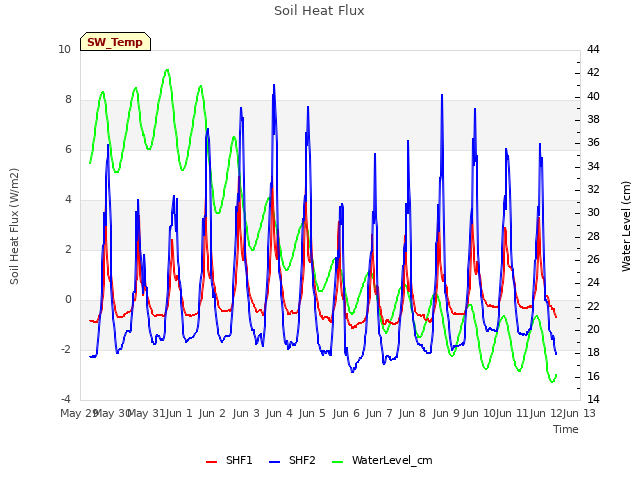Toggle the WaterLevel_cm legend entry
The image size is (640, 480).
[x=382, y=460]
